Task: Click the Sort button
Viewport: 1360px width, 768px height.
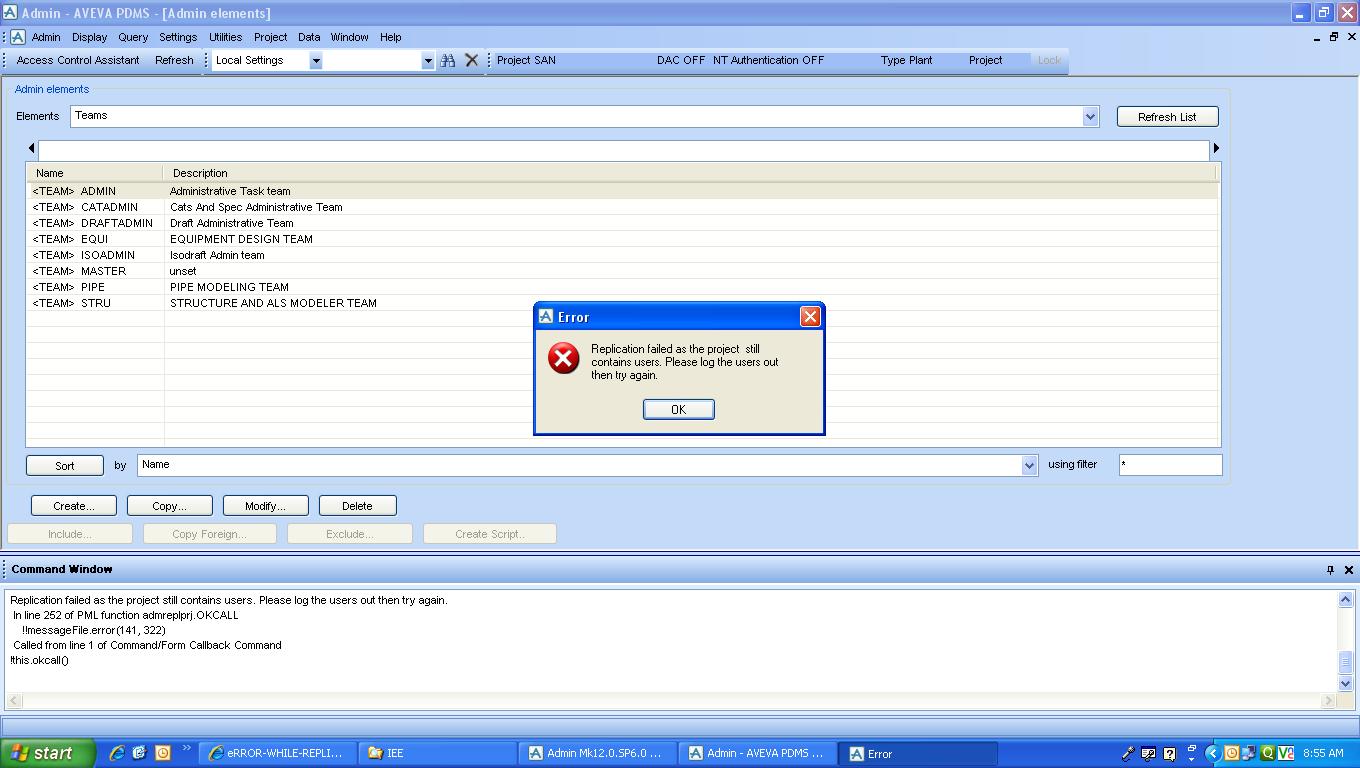Action: [x=65, y=466]
